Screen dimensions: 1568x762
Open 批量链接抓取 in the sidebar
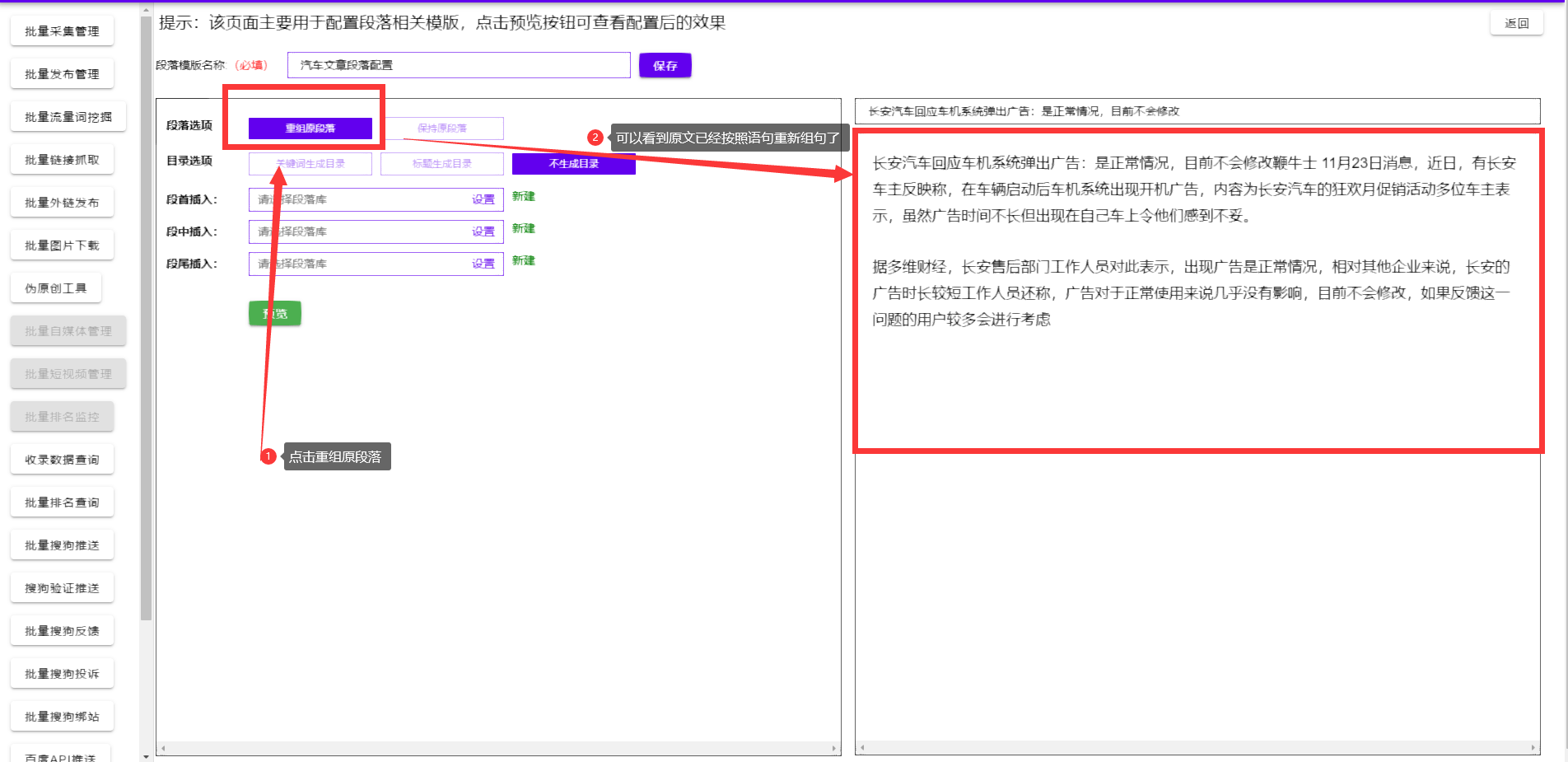[x=62, y=160]
